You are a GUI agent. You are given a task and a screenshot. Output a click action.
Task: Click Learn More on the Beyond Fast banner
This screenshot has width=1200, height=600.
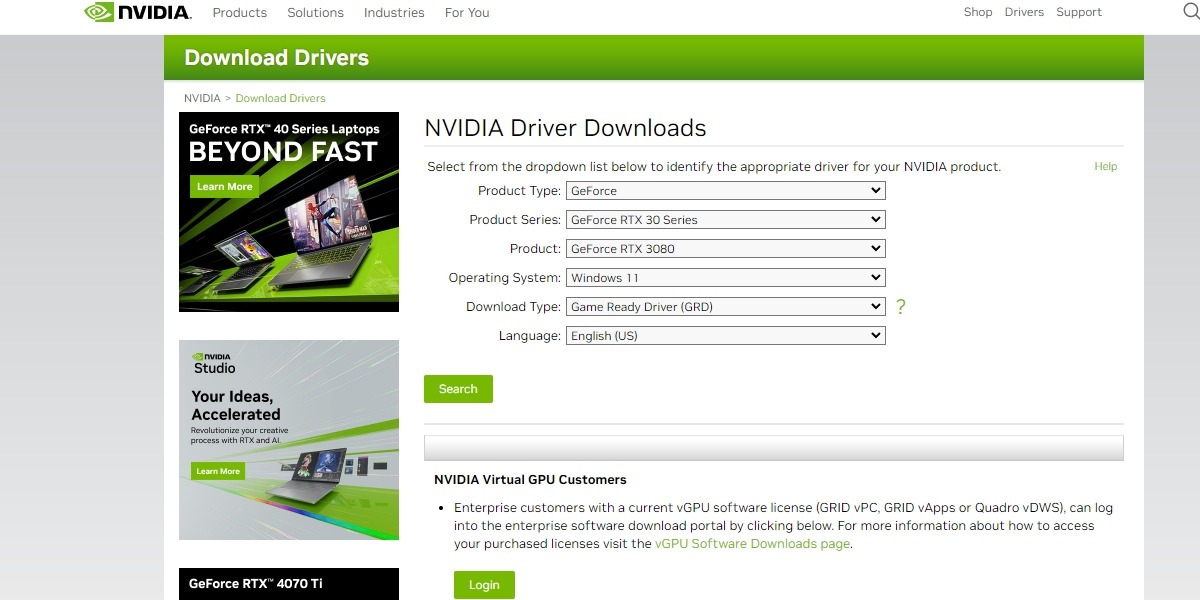click(224, 186)
